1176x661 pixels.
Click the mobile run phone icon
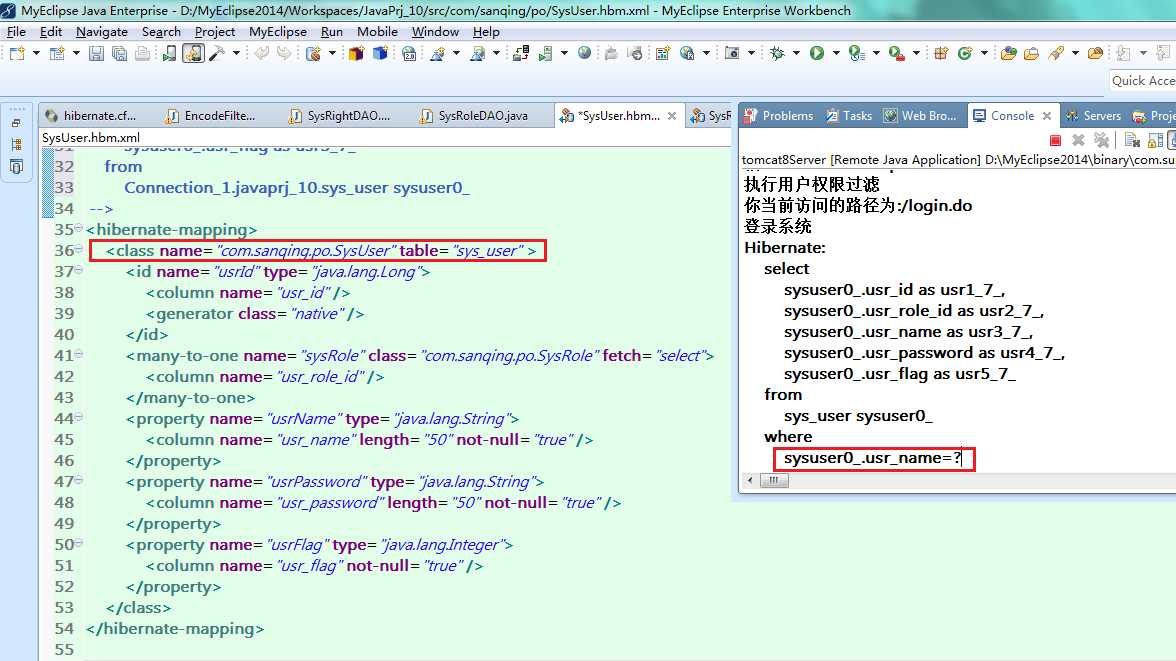pos(170,53)
